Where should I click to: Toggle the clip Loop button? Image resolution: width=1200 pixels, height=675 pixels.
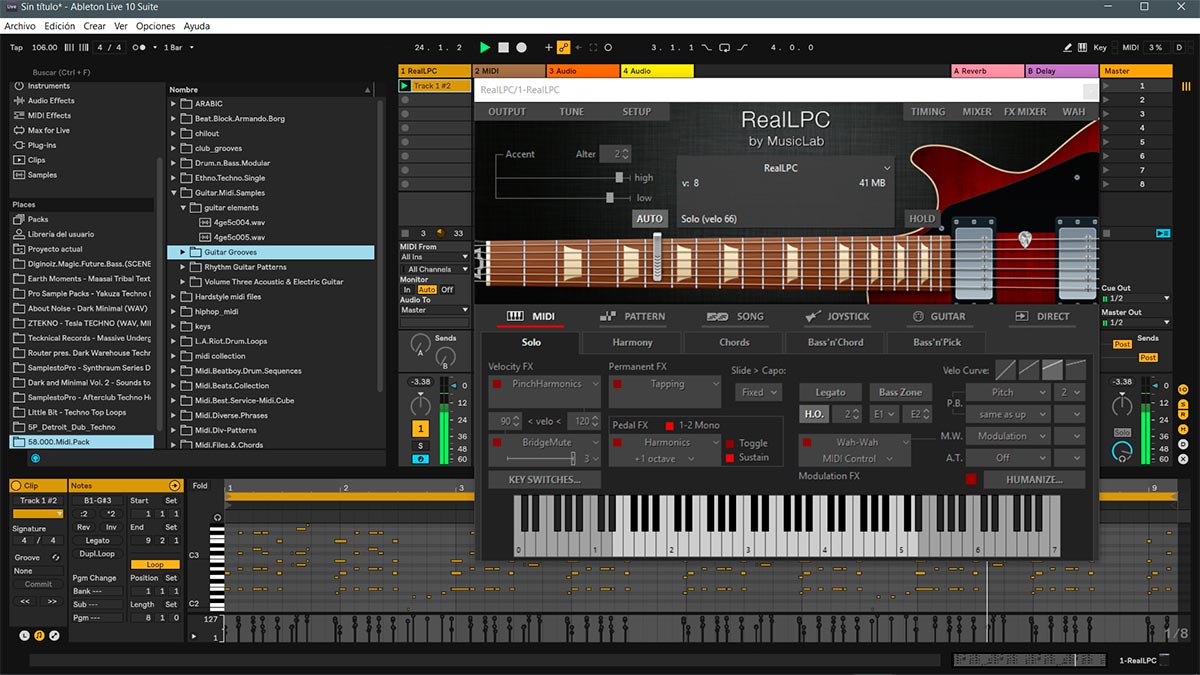[155, 564]
